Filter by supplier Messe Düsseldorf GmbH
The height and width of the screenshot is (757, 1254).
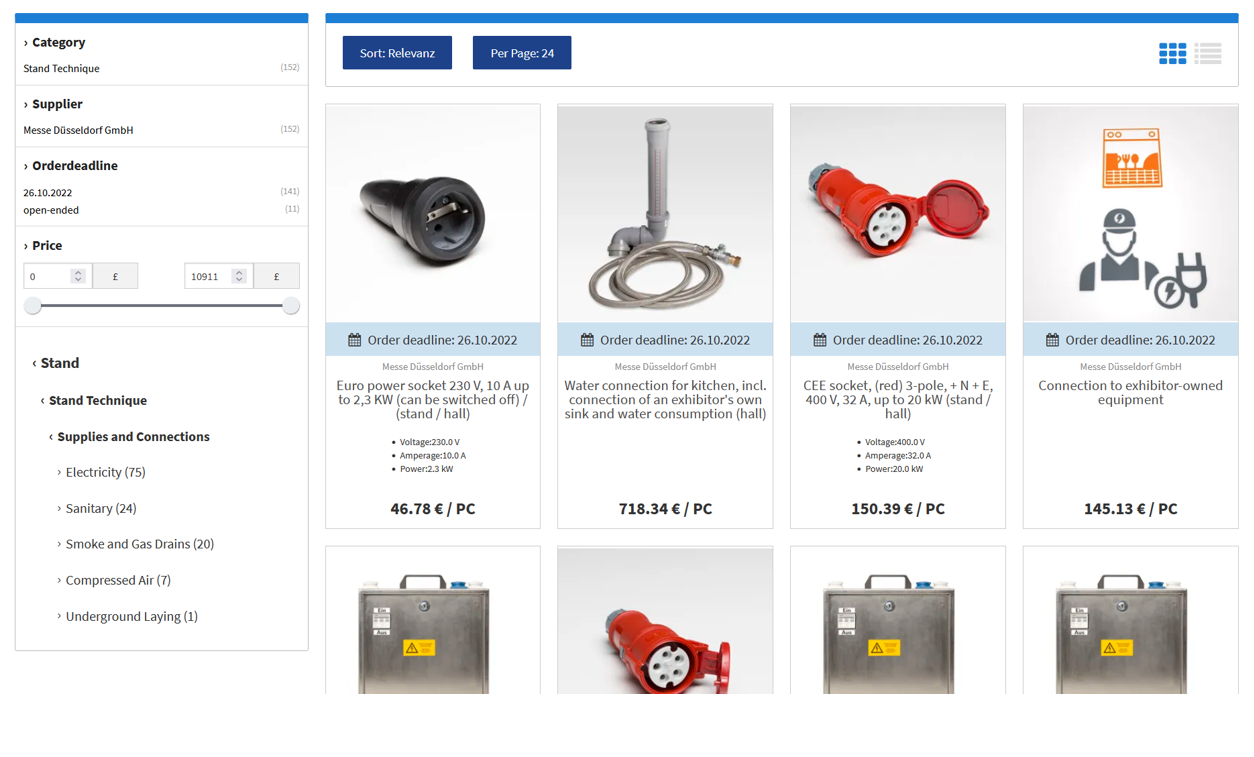tap(78, 130)
